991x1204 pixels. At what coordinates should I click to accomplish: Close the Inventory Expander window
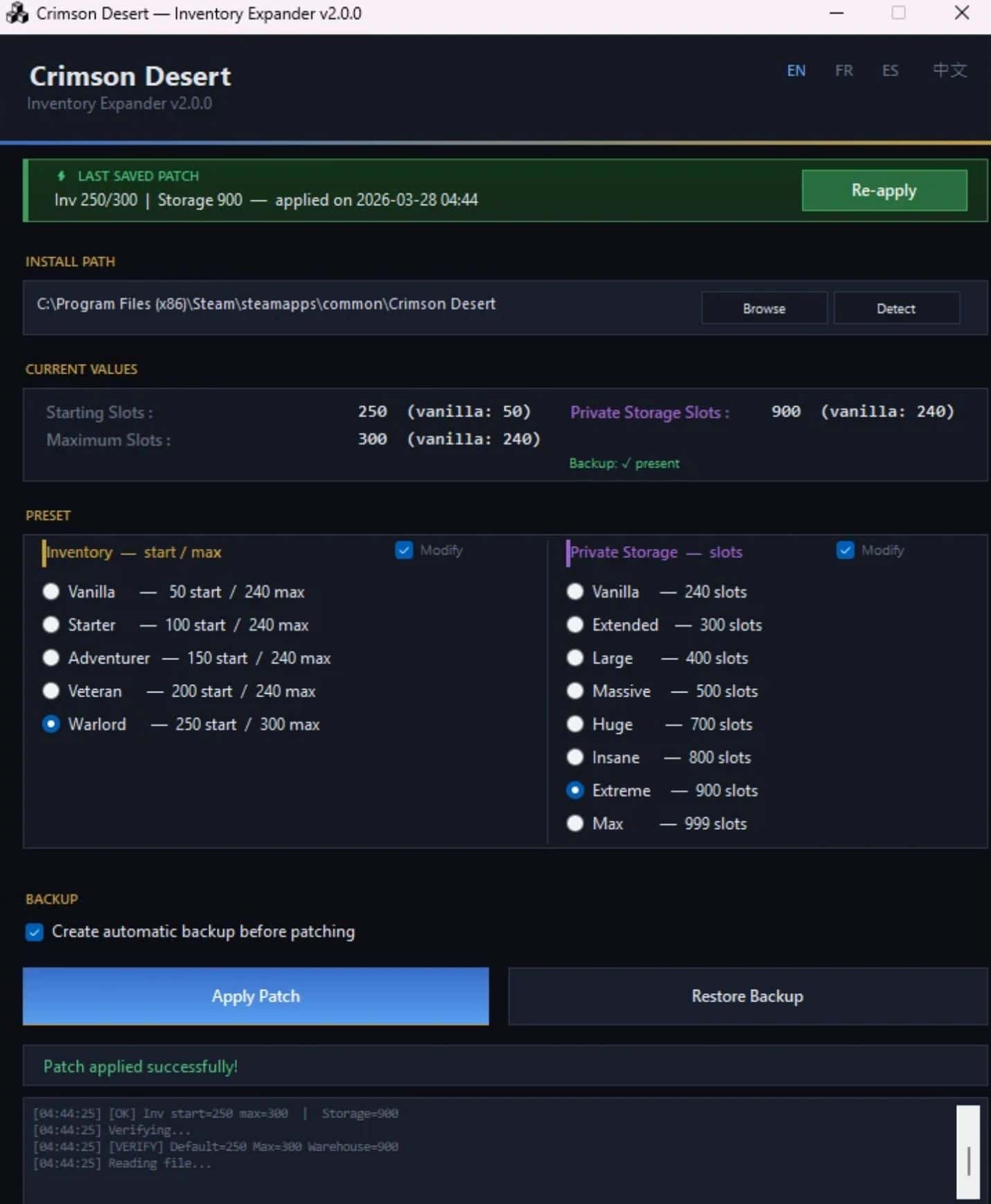[x=961, y=13]
